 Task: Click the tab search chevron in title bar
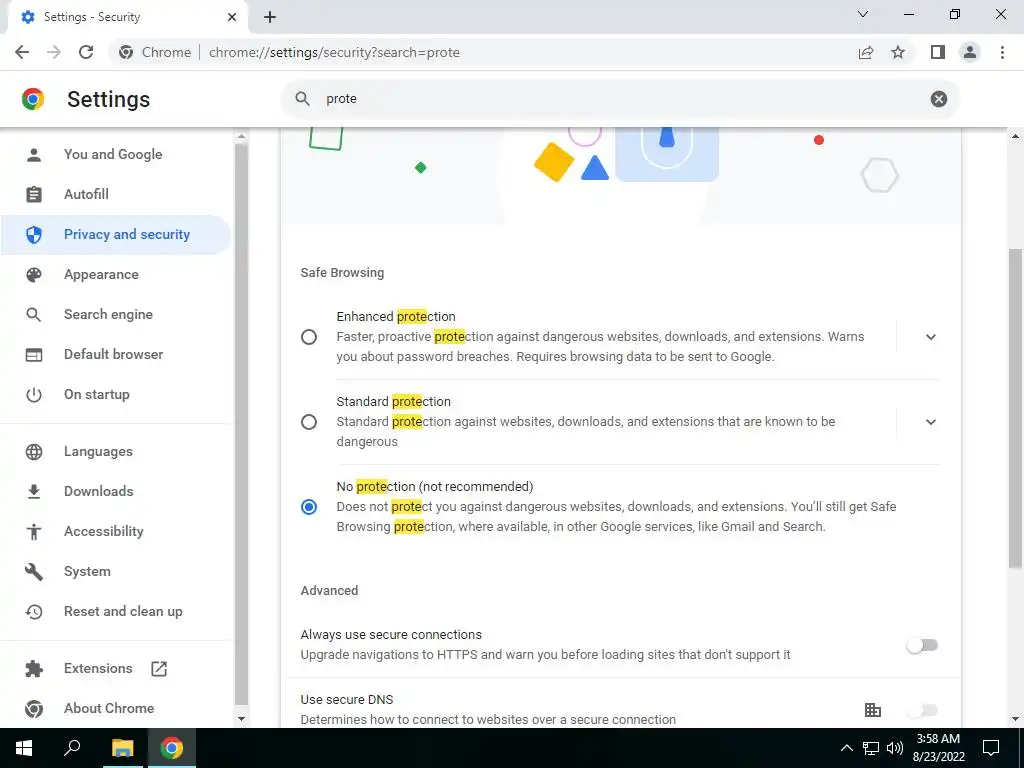pos(863,14)
